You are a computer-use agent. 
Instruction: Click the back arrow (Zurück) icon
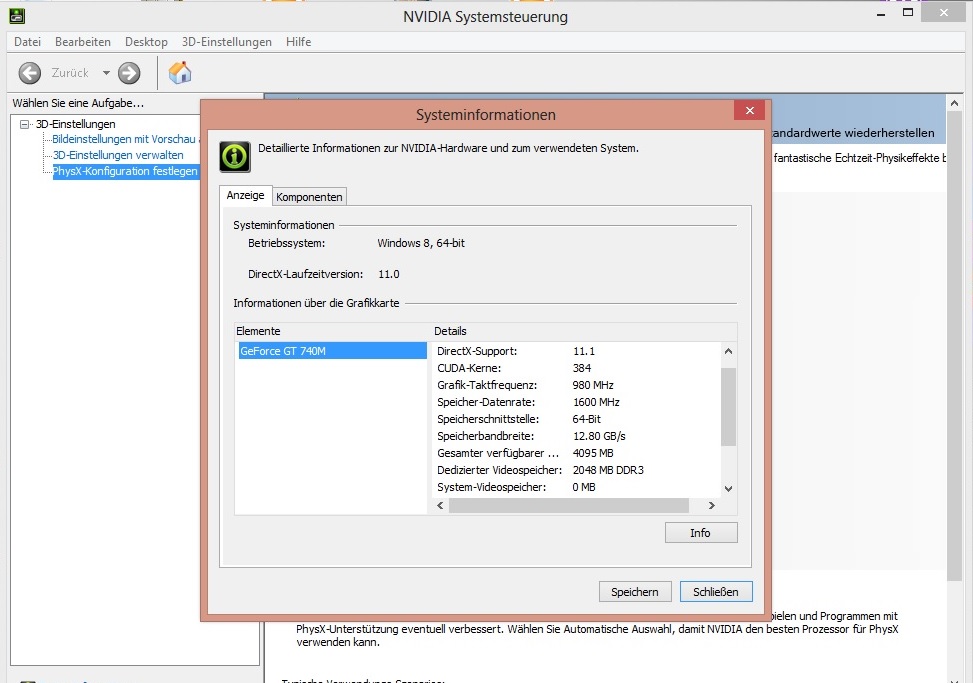click(30, 73)
